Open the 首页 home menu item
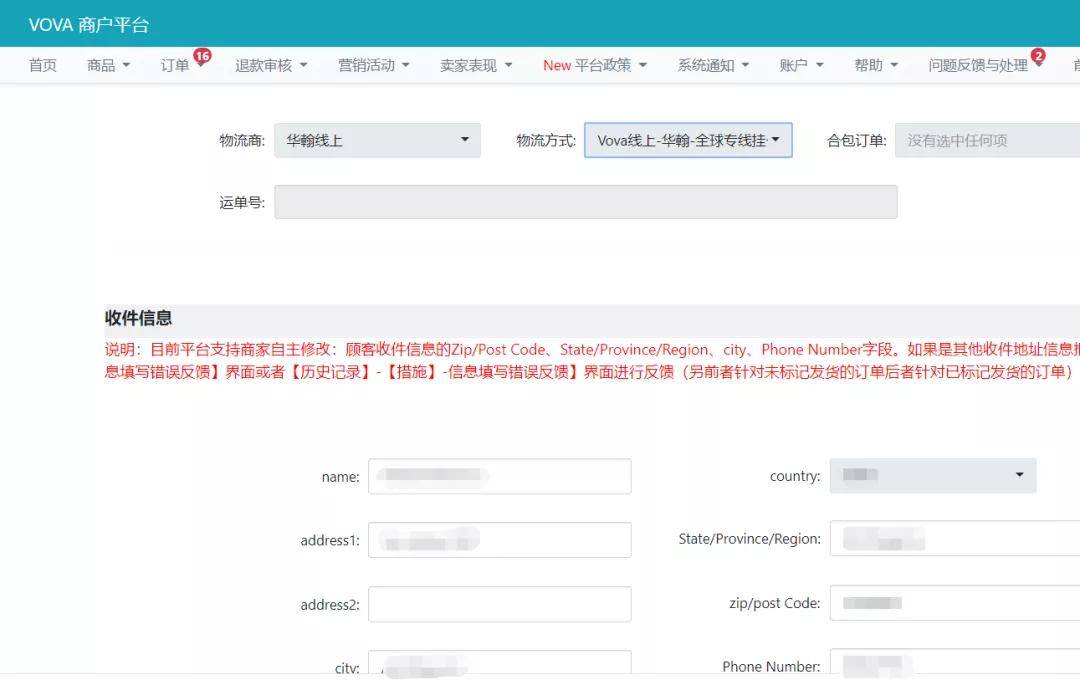 43,65
